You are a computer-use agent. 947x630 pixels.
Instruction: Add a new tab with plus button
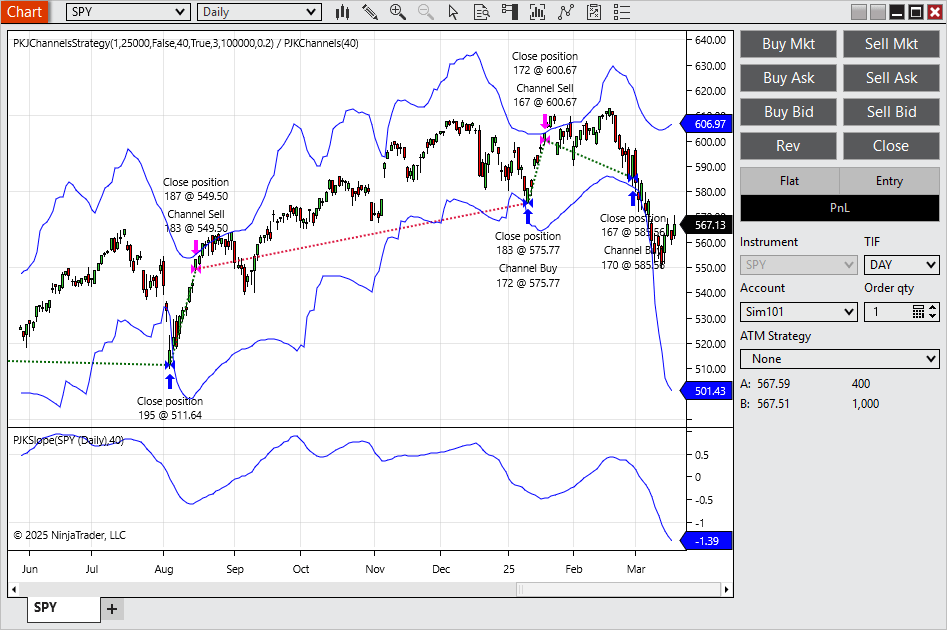click(112, 609)
